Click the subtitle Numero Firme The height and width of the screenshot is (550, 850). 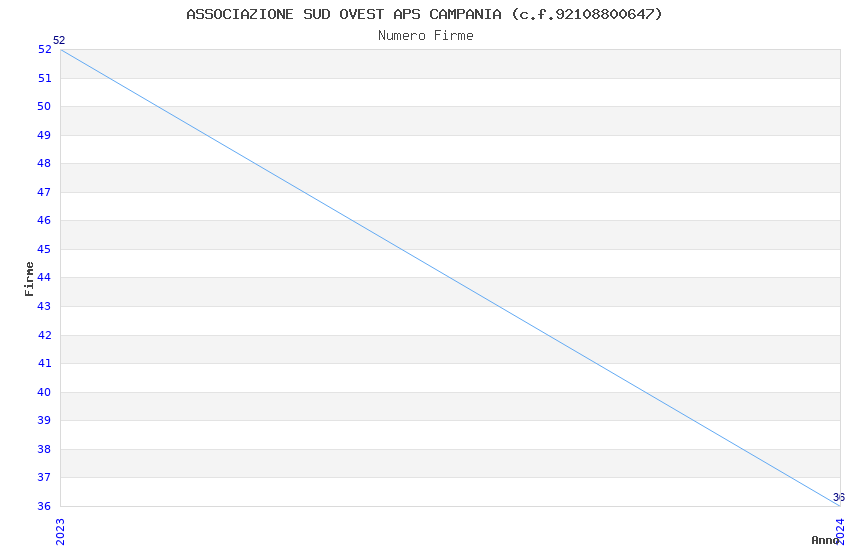pyautogui.click(x=426, y=35)
